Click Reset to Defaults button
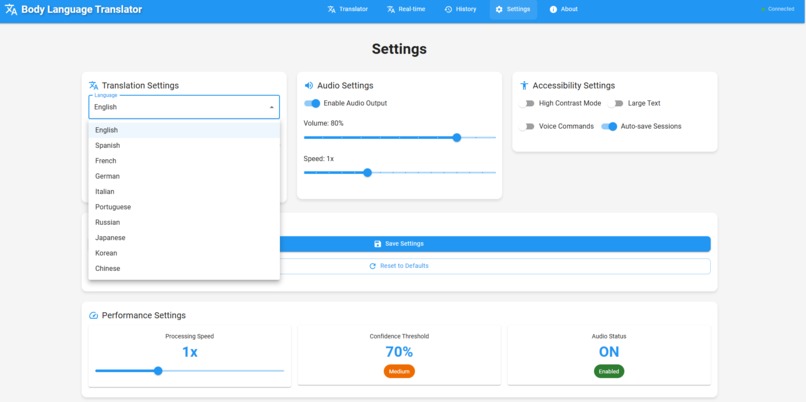The width and height of the screenshot is (806, 402). point(399,266)
